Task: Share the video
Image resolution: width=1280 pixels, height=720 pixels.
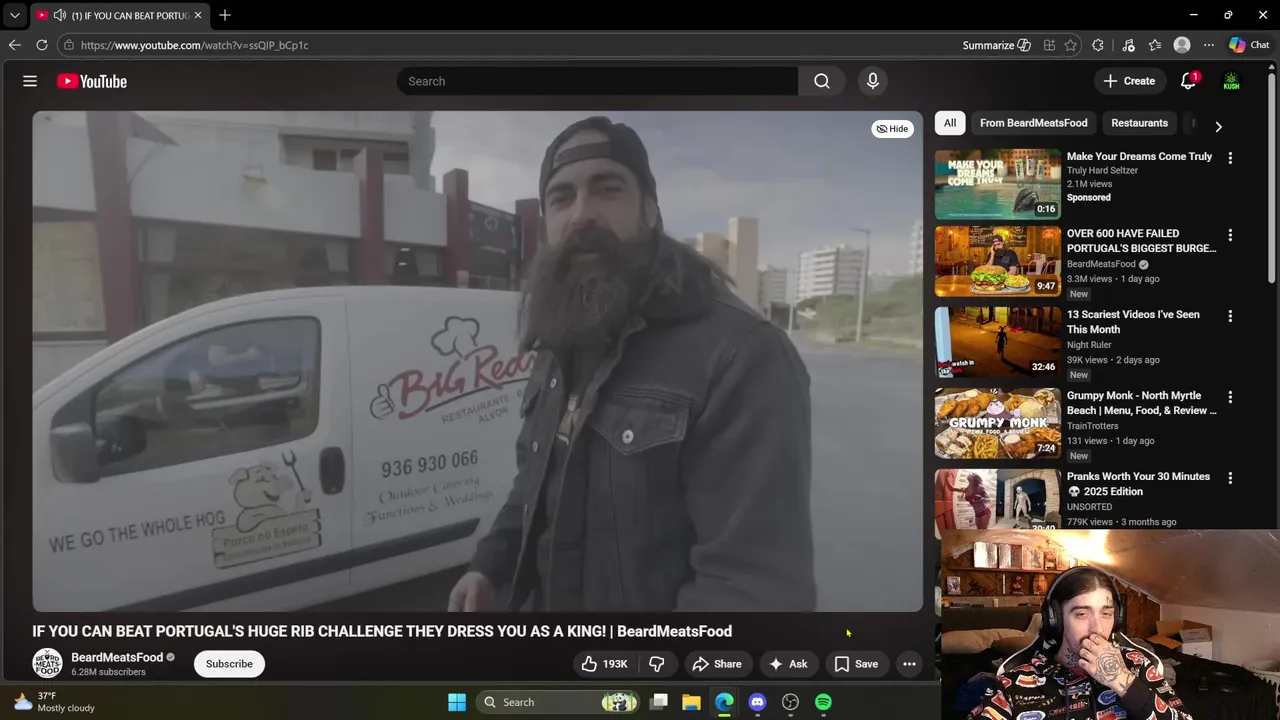Action: pyautogui.click(x=717, y=664)
